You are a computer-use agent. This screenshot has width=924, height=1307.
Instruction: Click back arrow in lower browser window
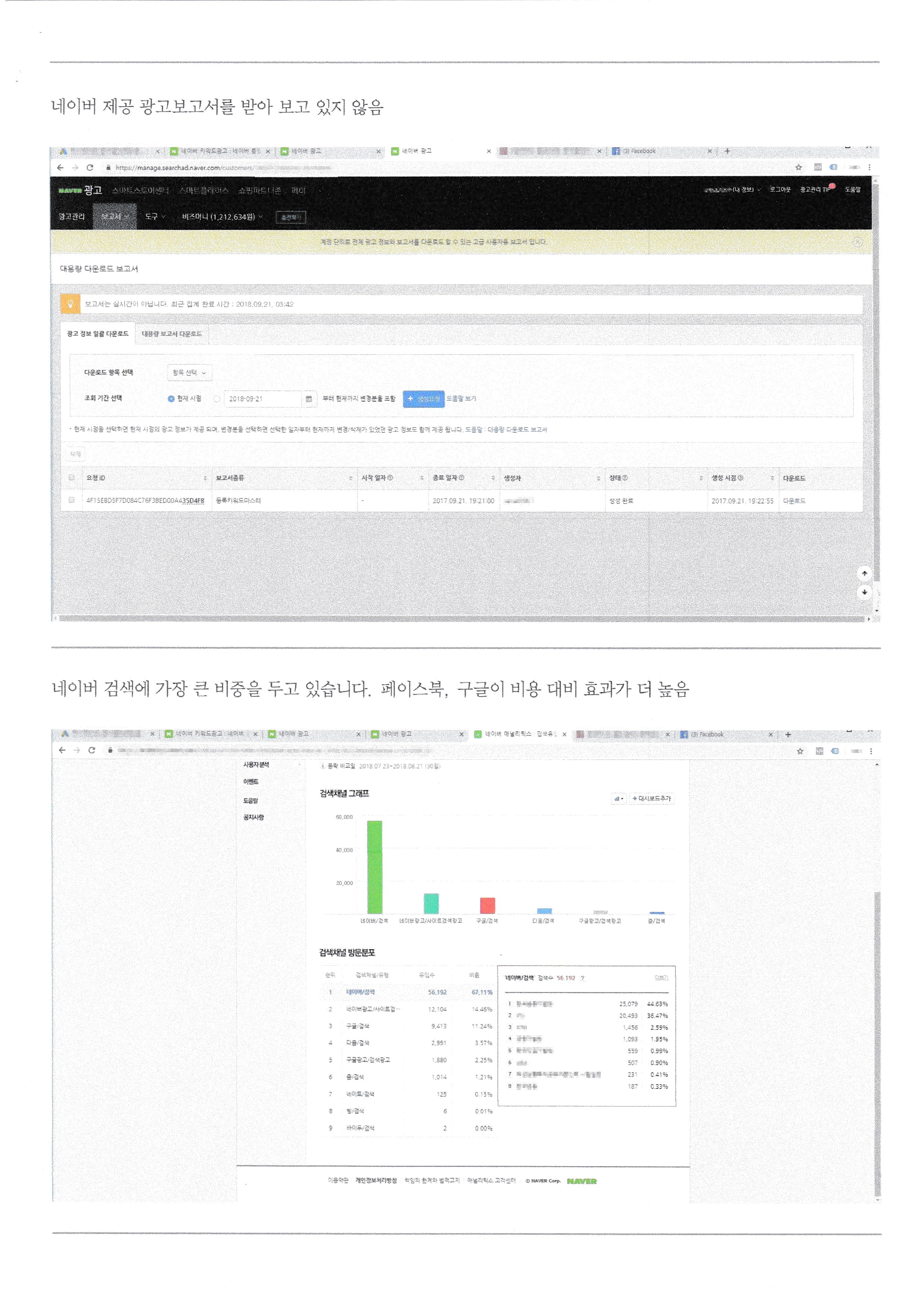tap(62, 750)
